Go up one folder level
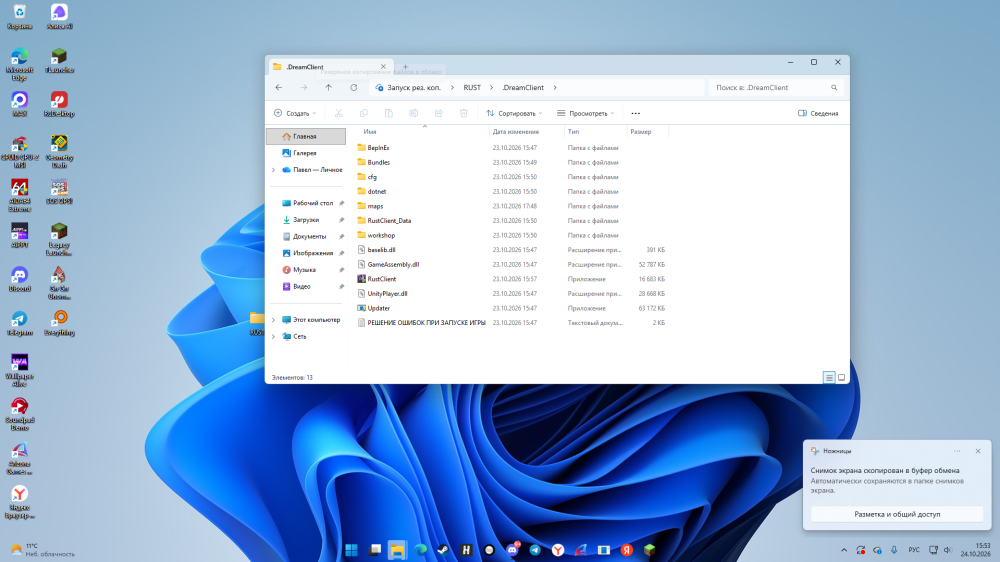 [328, 87]
